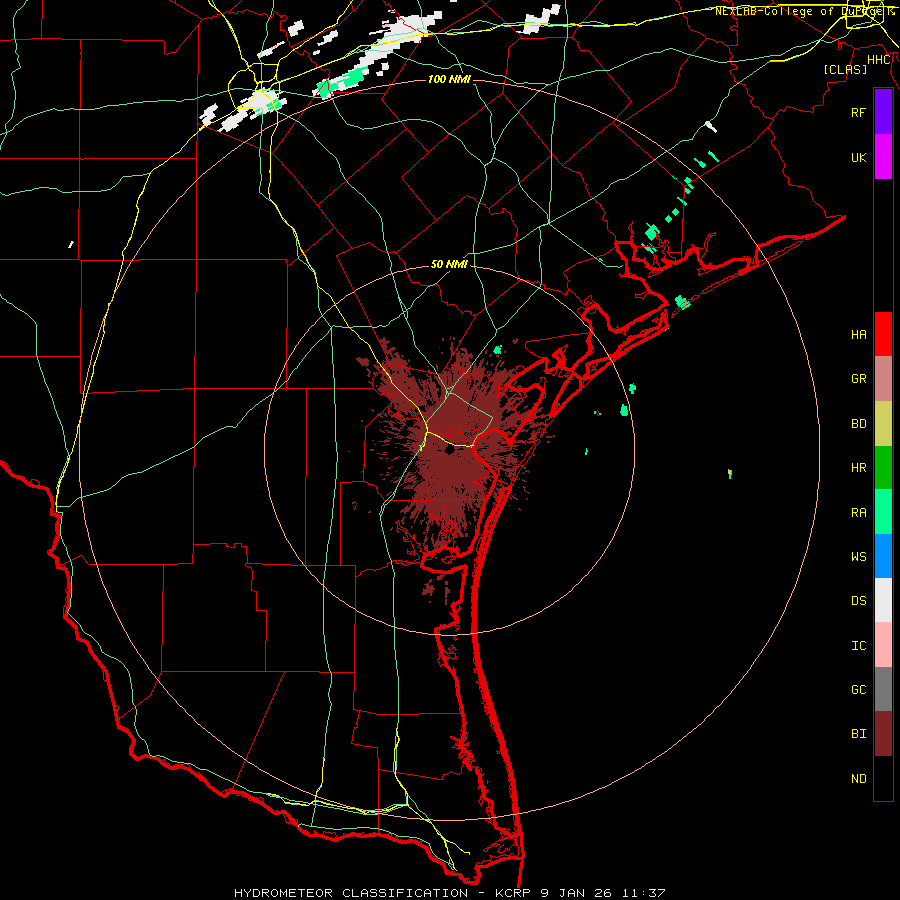
Task: Select the HR legend label
Action: 858,468
